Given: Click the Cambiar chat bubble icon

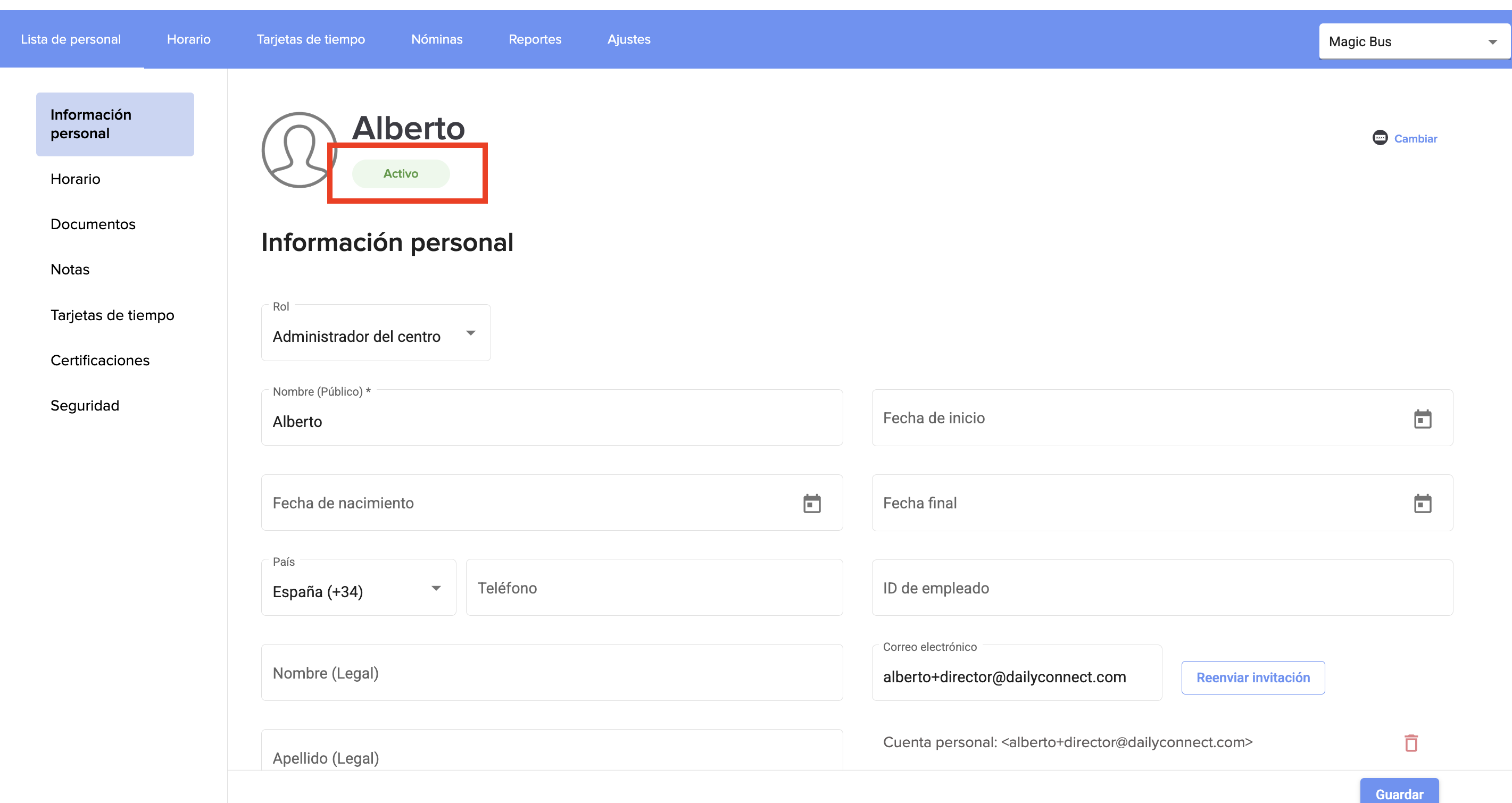Looking at the screenshot, I should [x=1380, y=138].
